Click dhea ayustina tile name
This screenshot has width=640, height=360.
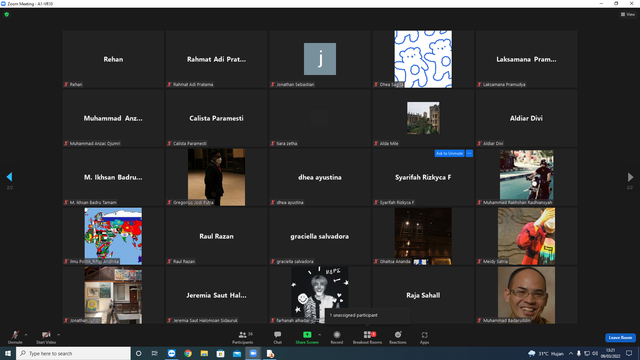(320, 177)
